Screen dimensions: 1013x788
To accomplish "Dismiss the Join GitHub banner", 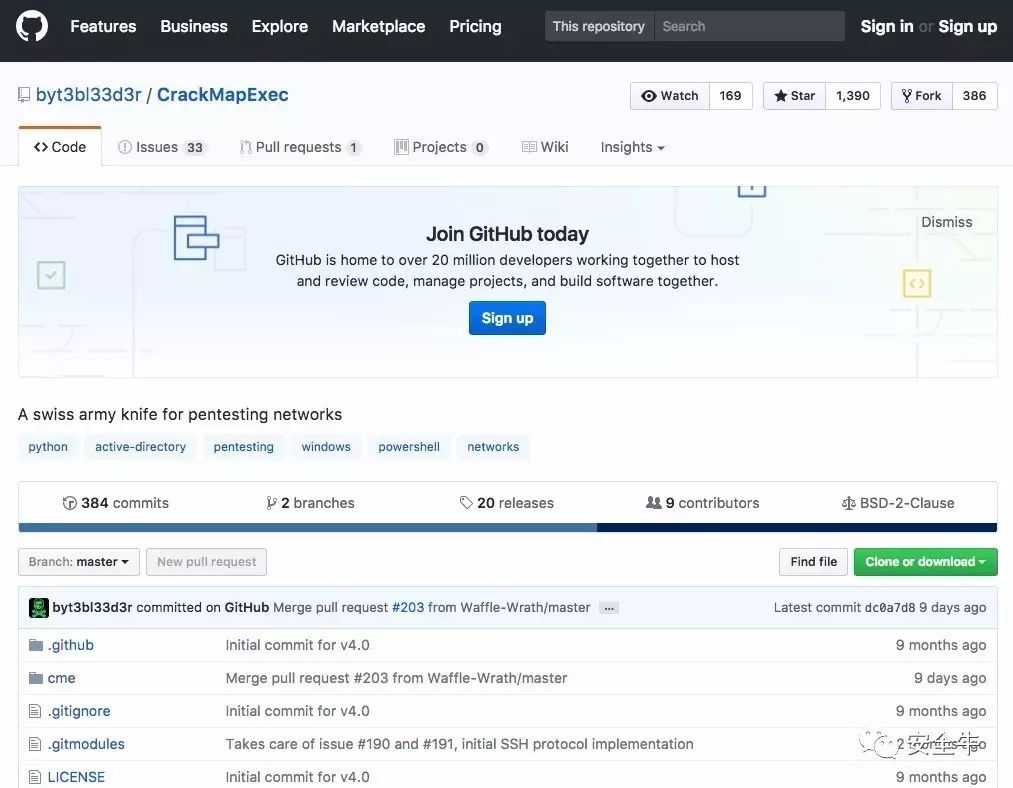I will pos(946,222).
